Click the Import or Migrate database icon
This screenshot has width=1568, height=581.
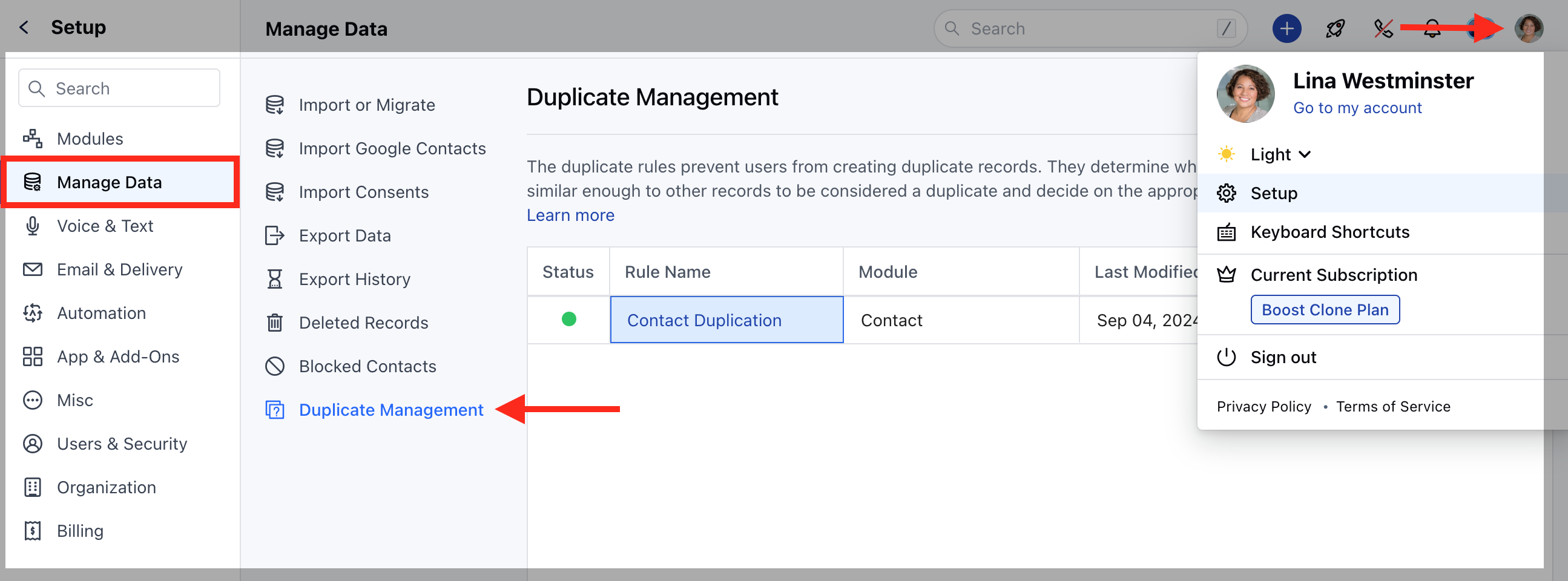pyautogui.click(x=274, y=105)
